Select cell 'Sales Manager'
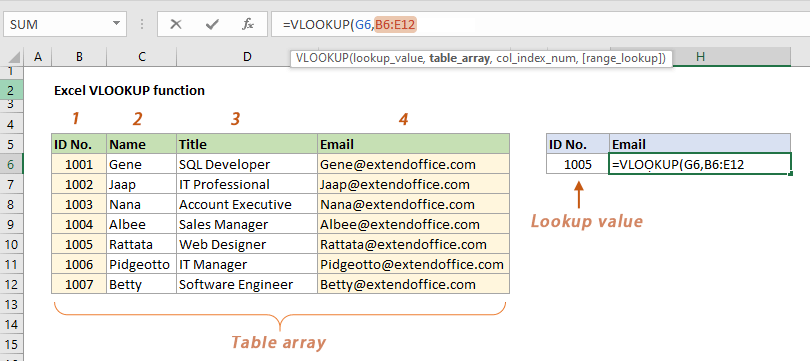 point(247,225)
